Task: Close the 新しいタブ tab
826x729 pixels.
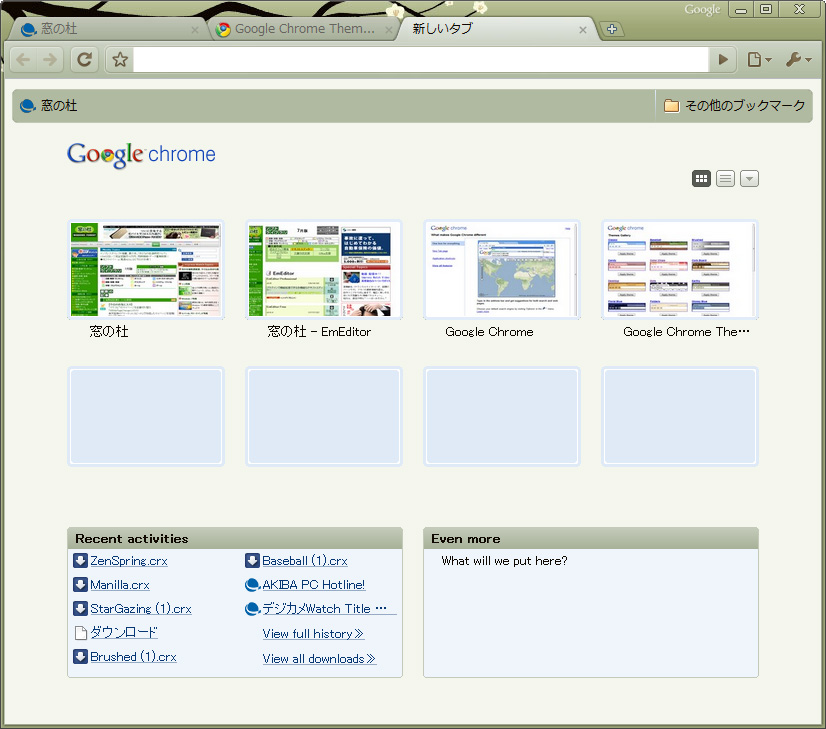Action: point(583,30)
